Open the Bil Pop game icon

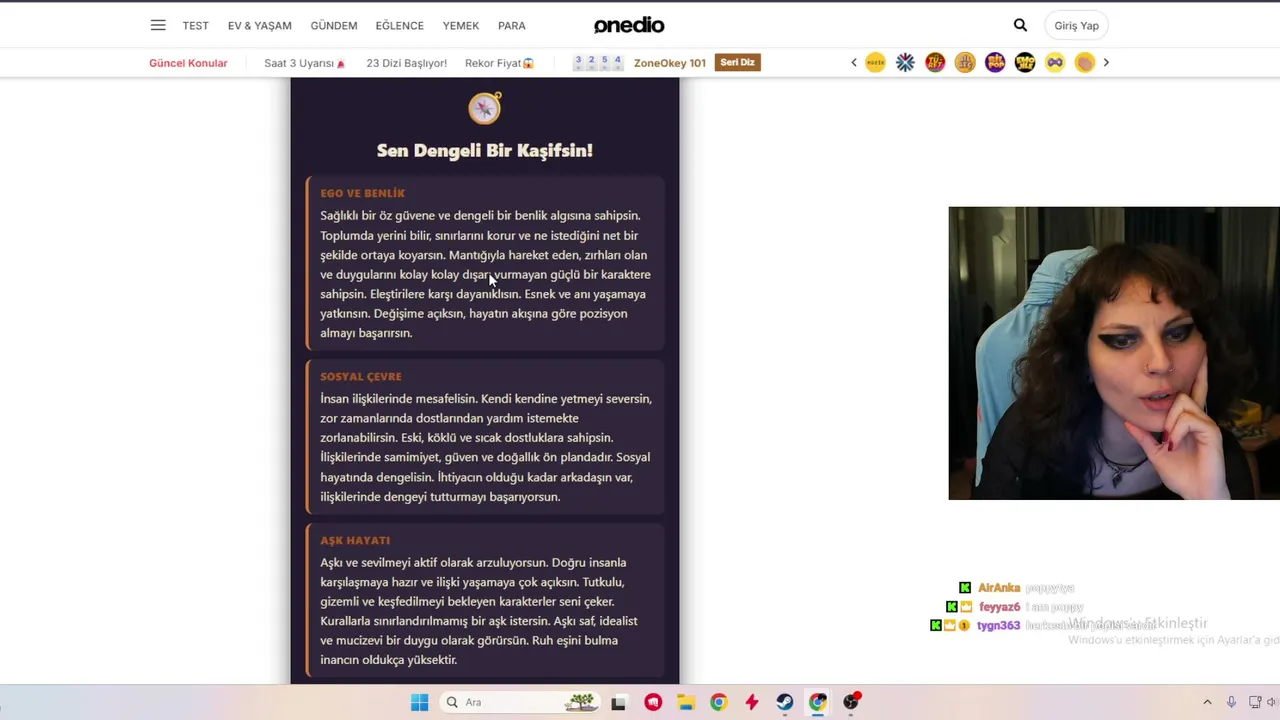995,62
